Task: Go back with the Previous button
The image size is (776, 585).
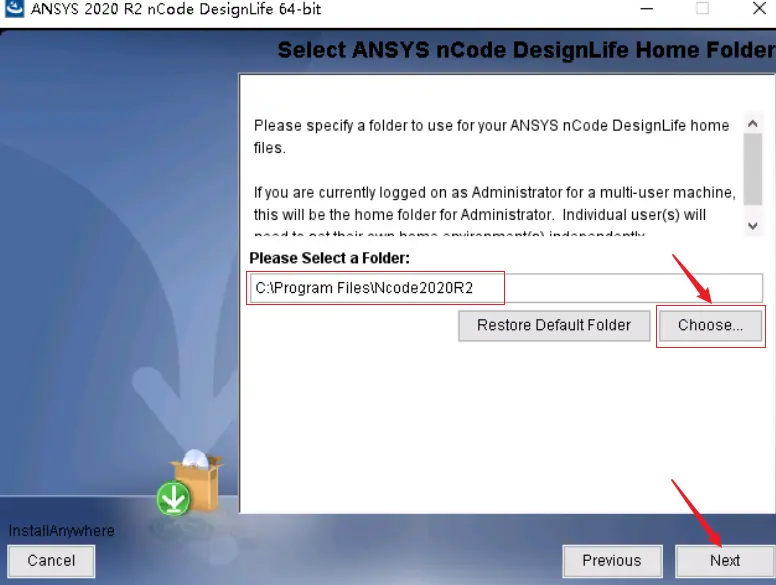Action: click(612, 561)
